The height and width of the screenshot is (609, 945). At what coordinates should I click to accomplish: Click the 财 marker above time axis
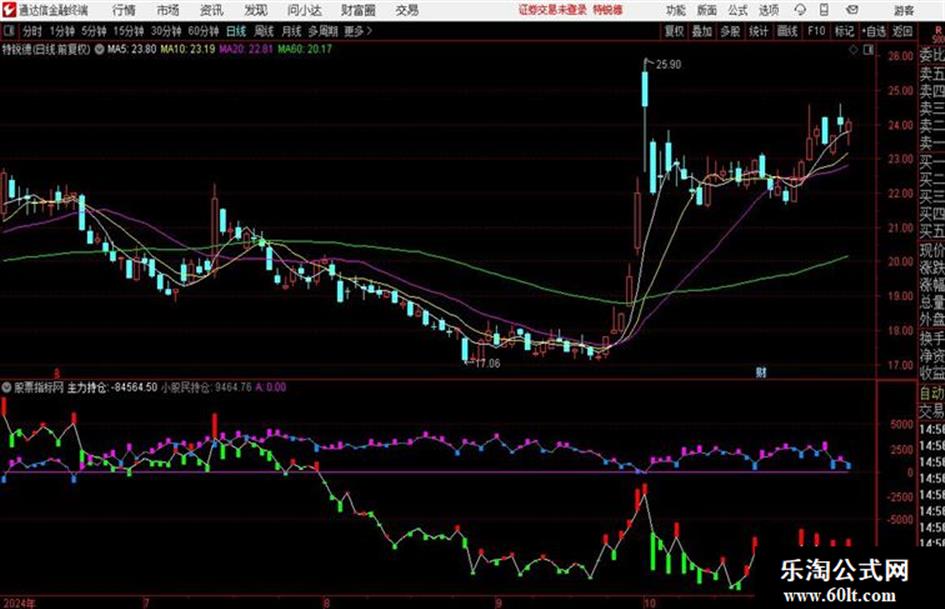[x=761, y=372]
